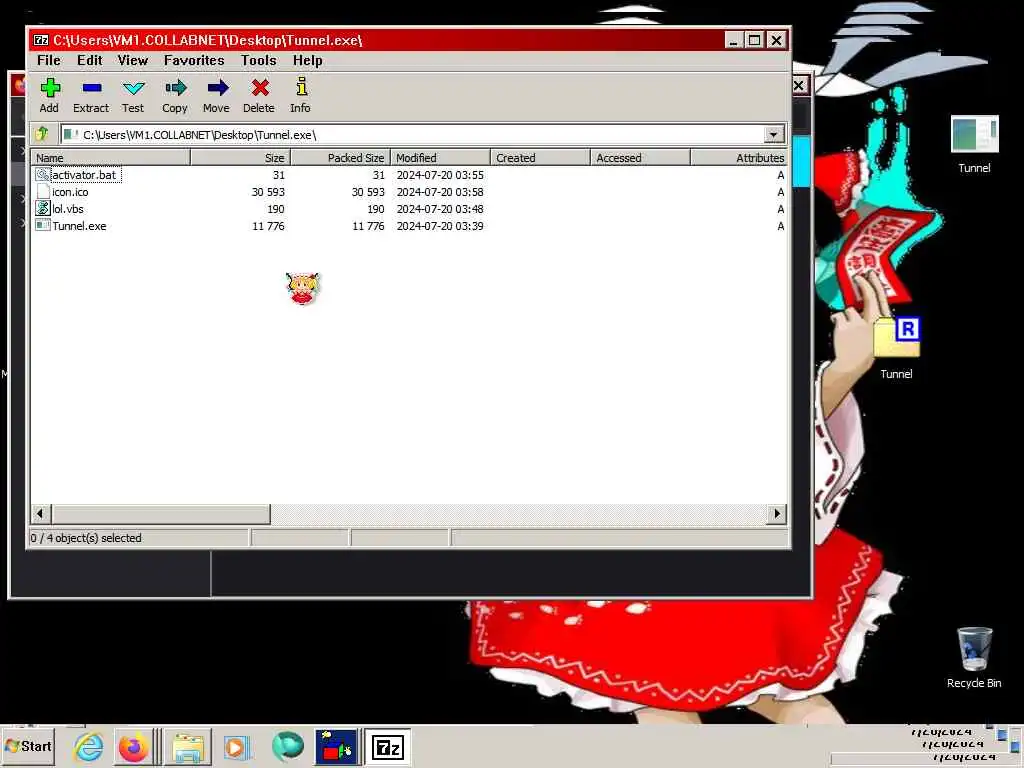Open the Start menu
Image resolution: width=1024 pixels, height=768 pixels.
tap(28, 746)
